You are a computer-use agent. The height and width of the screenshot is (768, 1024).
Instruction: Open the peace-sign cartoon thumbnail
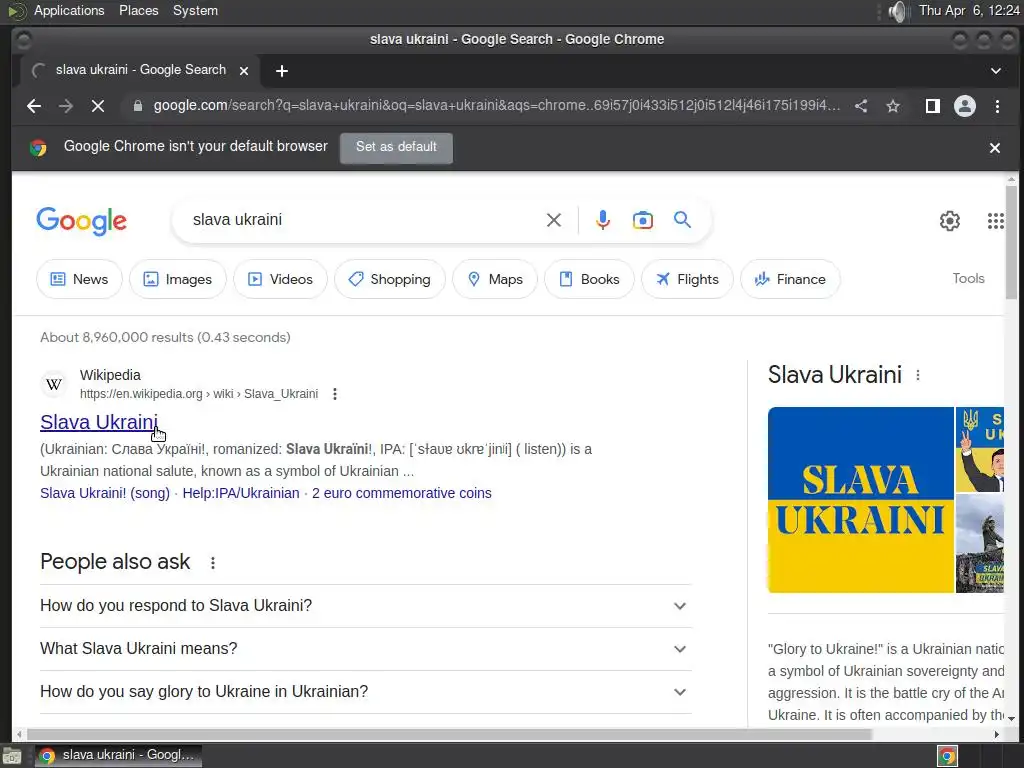[980, 449]
